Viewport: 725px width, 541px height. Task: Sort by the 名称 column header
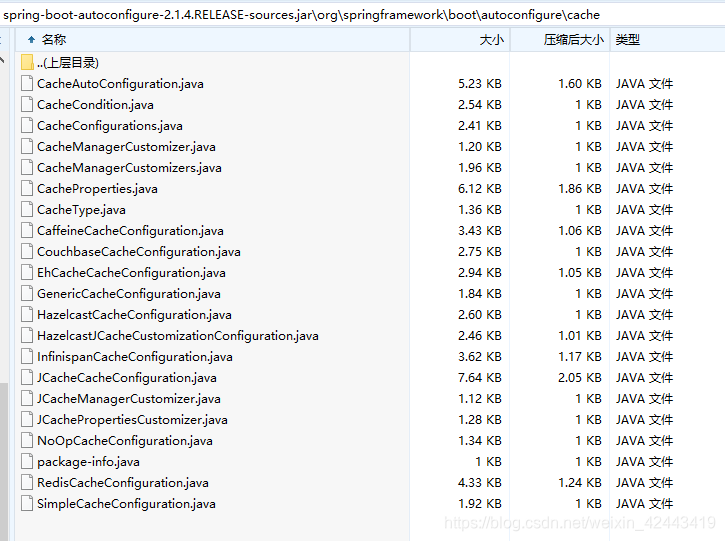pyautogui.click(x=213, y=40)
